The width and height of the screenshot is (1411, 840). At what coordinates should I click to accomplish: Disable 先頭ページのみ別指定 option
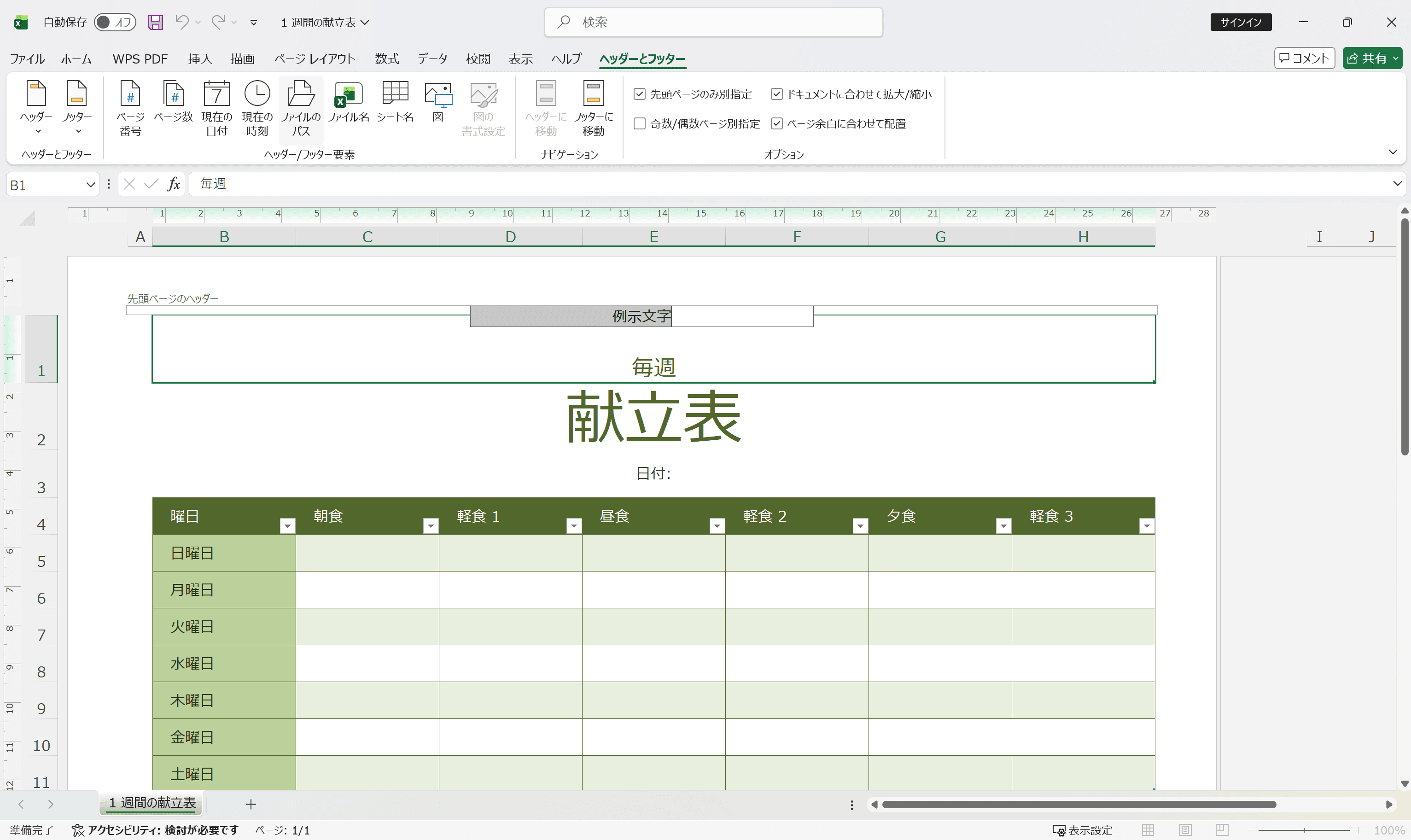[639, 94]
